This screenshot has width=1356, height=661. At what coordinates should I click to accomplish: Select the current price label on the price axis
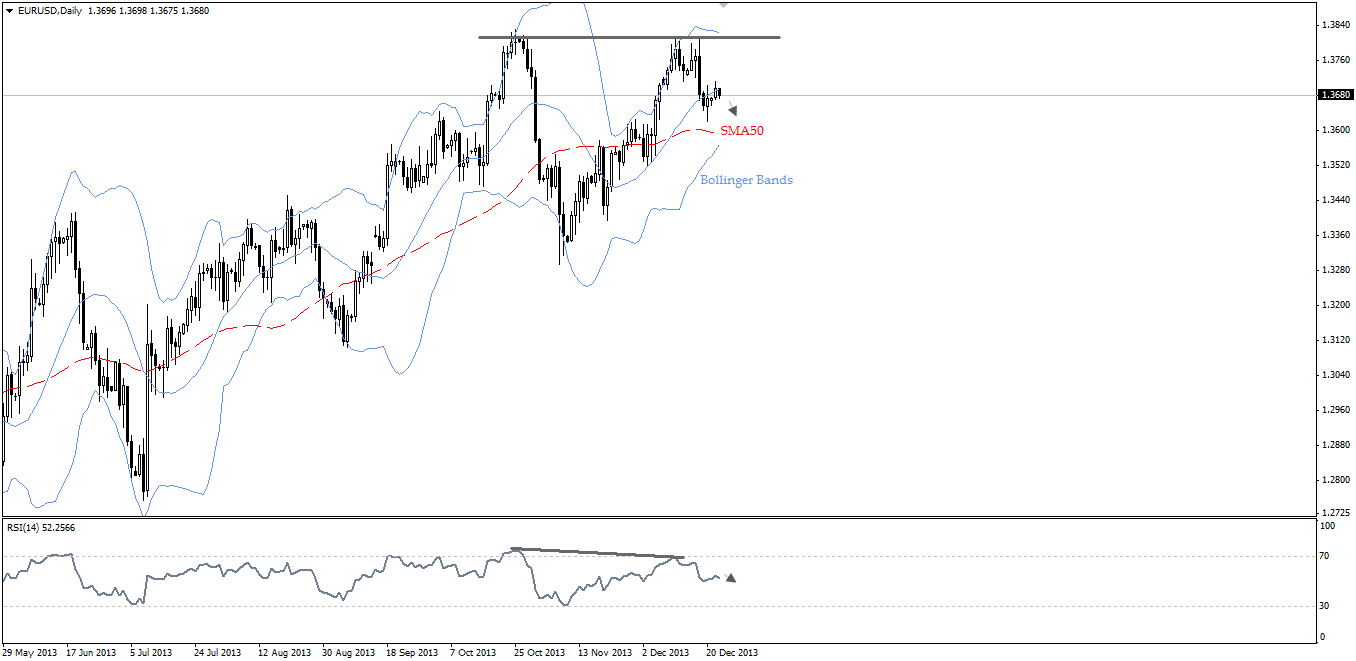point(1335,95)
